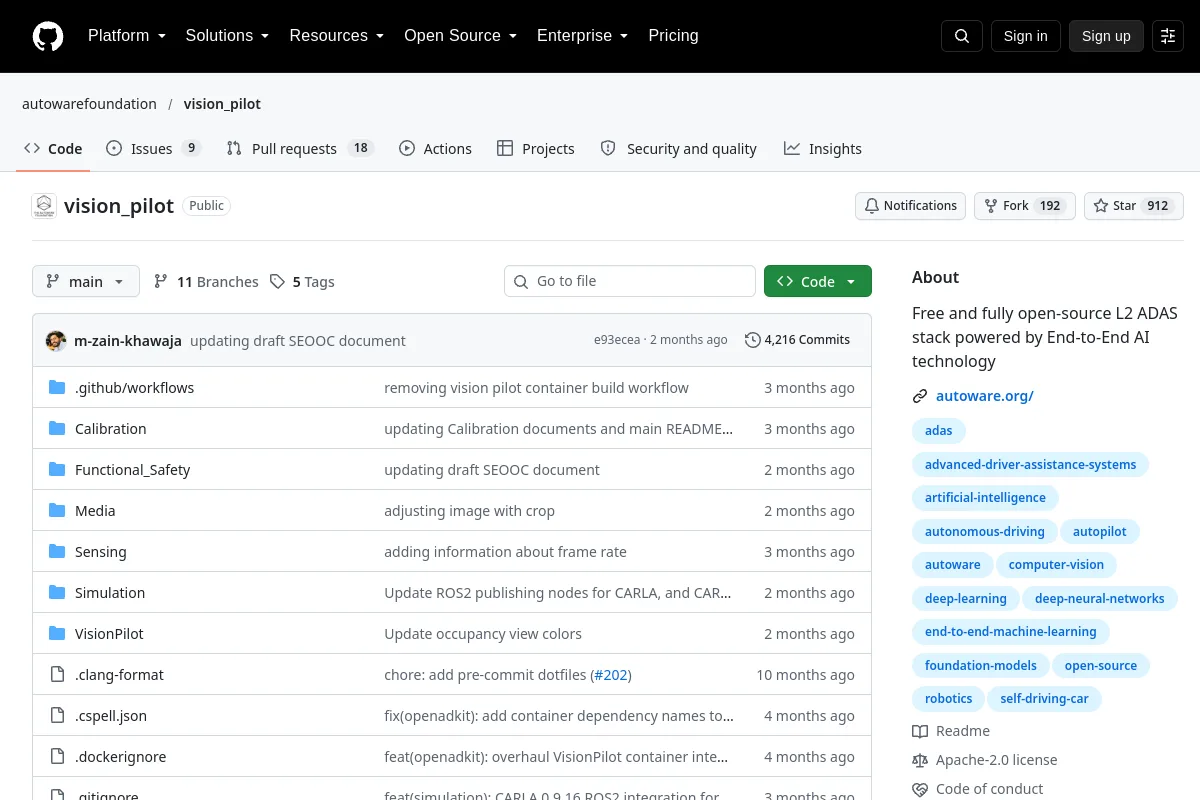The width and height of the screenshot is (1200, 800).
Task: Open the search magnifier button
Action: pos(962,36)
